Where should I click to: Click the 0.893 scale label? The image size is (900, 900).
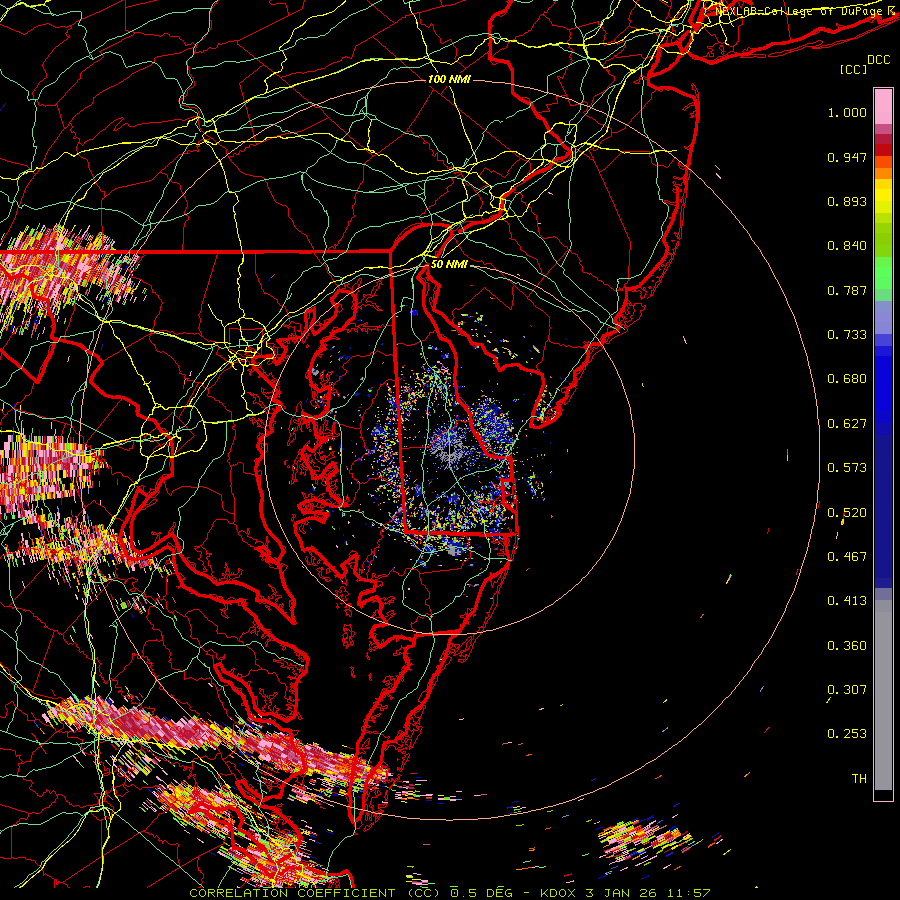847,201
